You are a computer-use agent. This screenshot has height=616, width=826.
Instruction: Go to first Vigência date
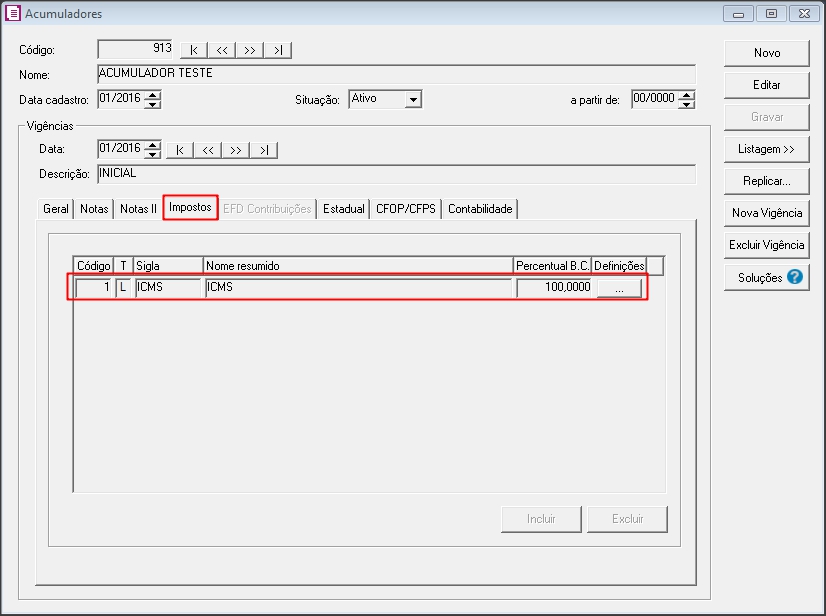[180, 150]
